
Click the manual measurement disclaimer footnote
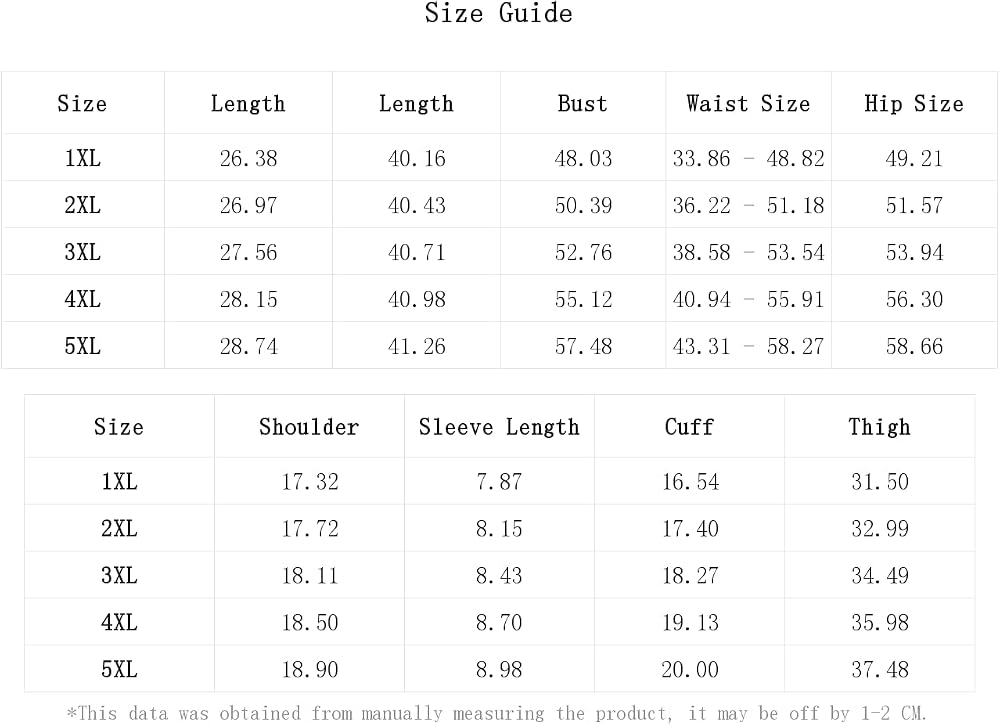pyautogui.click(x=497, y=713)
